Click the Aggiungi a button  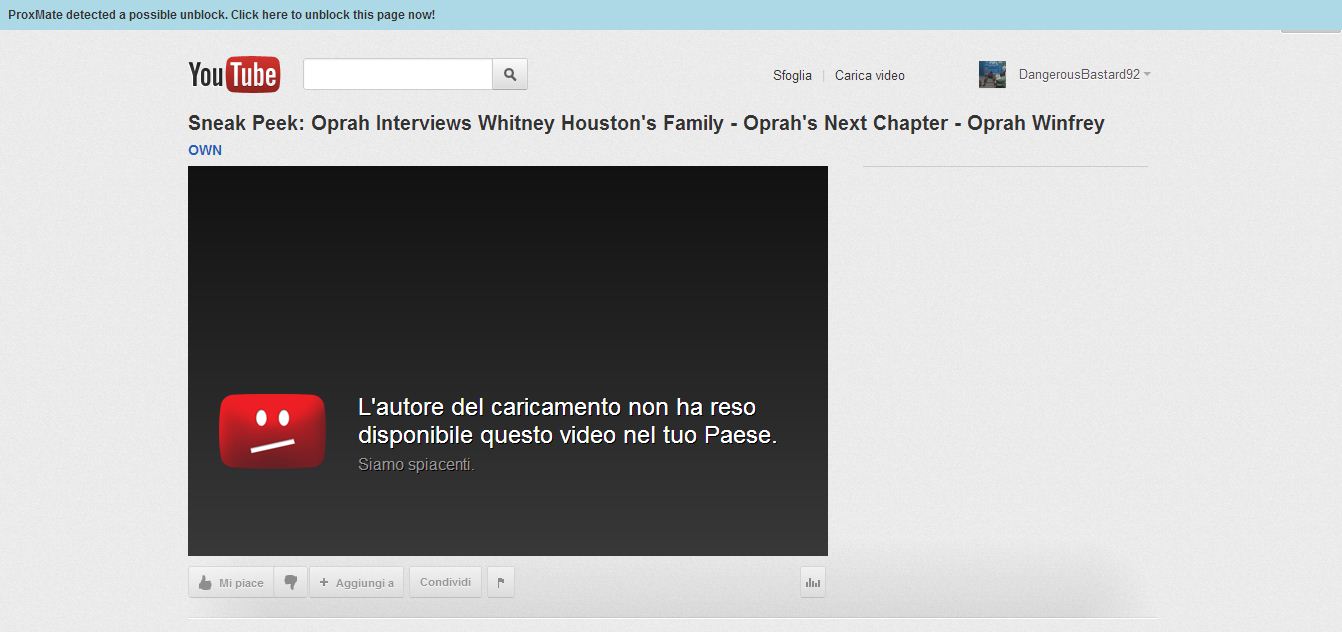[x=357, y=582]
